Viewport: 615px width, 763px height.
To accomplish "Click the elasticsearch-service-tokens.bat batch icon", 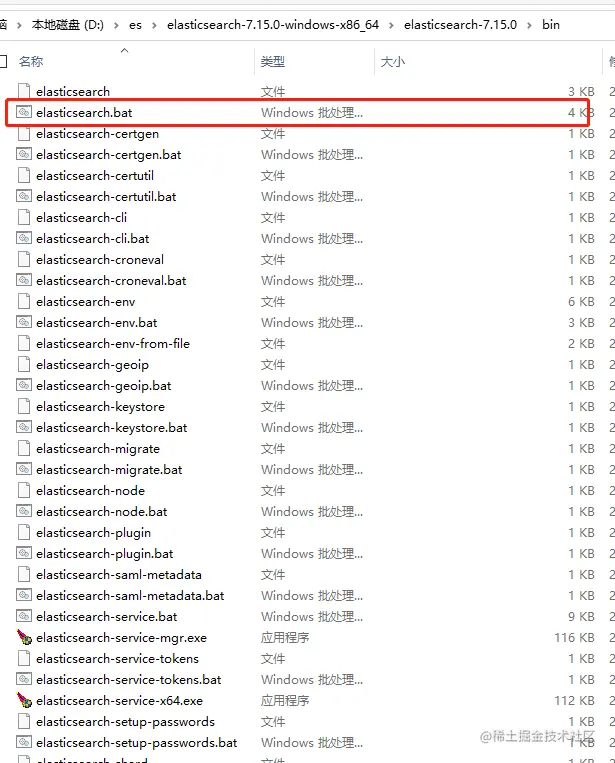I will pos(24,679).
